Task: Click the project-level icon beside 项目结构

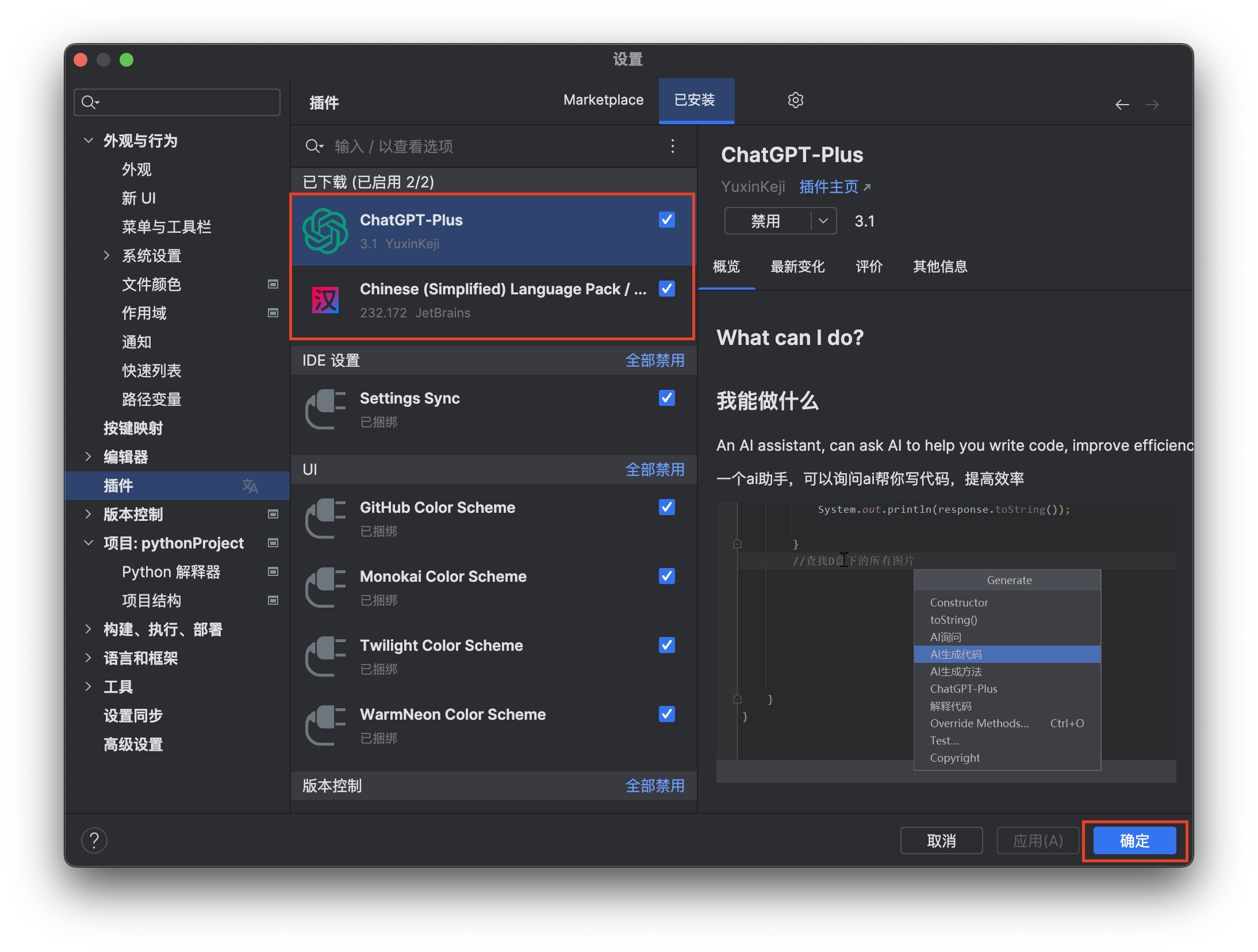Action: [273, 600]
